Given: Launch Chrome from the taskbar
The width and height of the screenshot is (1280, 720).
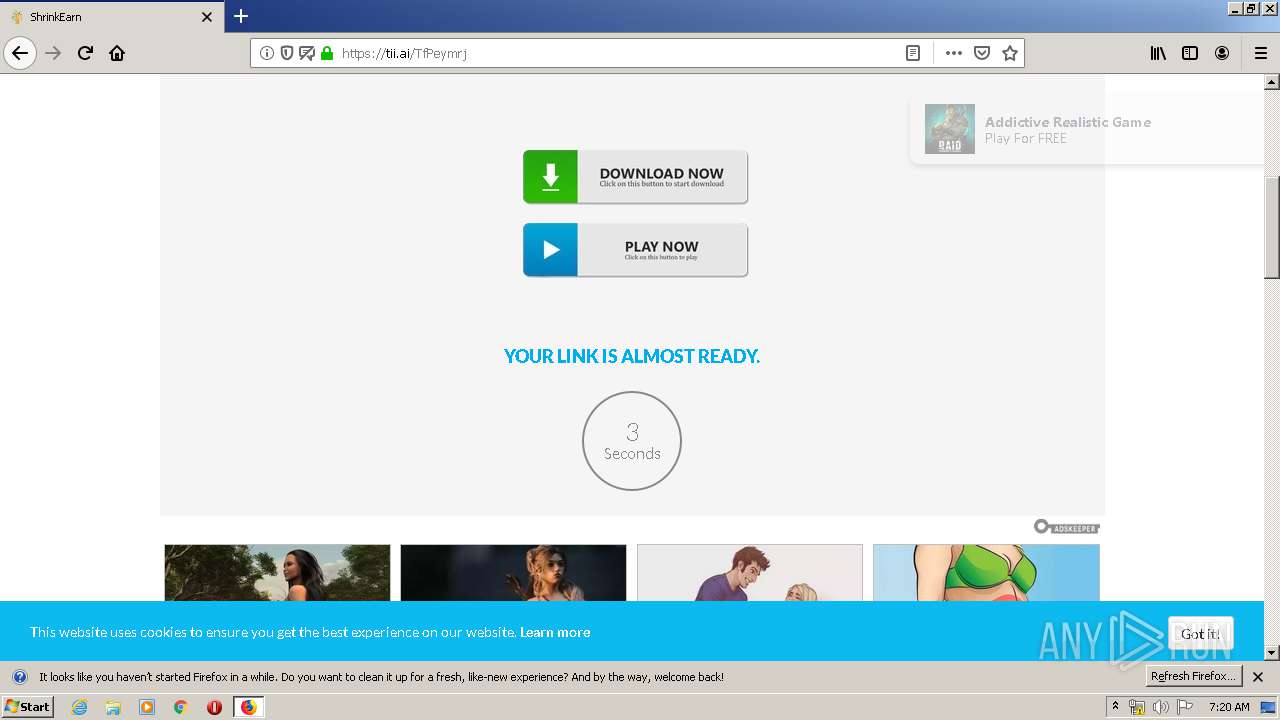Looking at the screenshot, I should point(181,707).
